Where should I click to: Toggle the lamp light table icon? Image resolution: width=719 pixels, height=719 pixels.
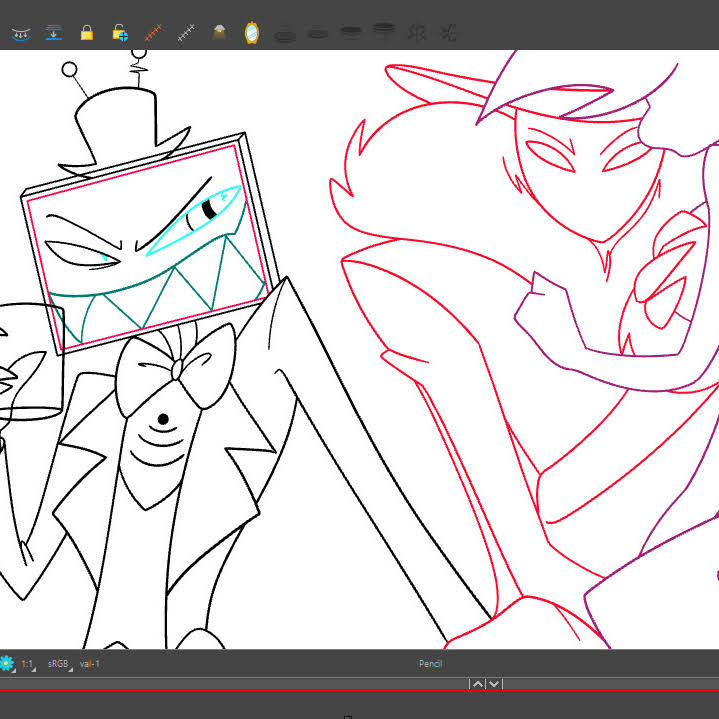219,33
